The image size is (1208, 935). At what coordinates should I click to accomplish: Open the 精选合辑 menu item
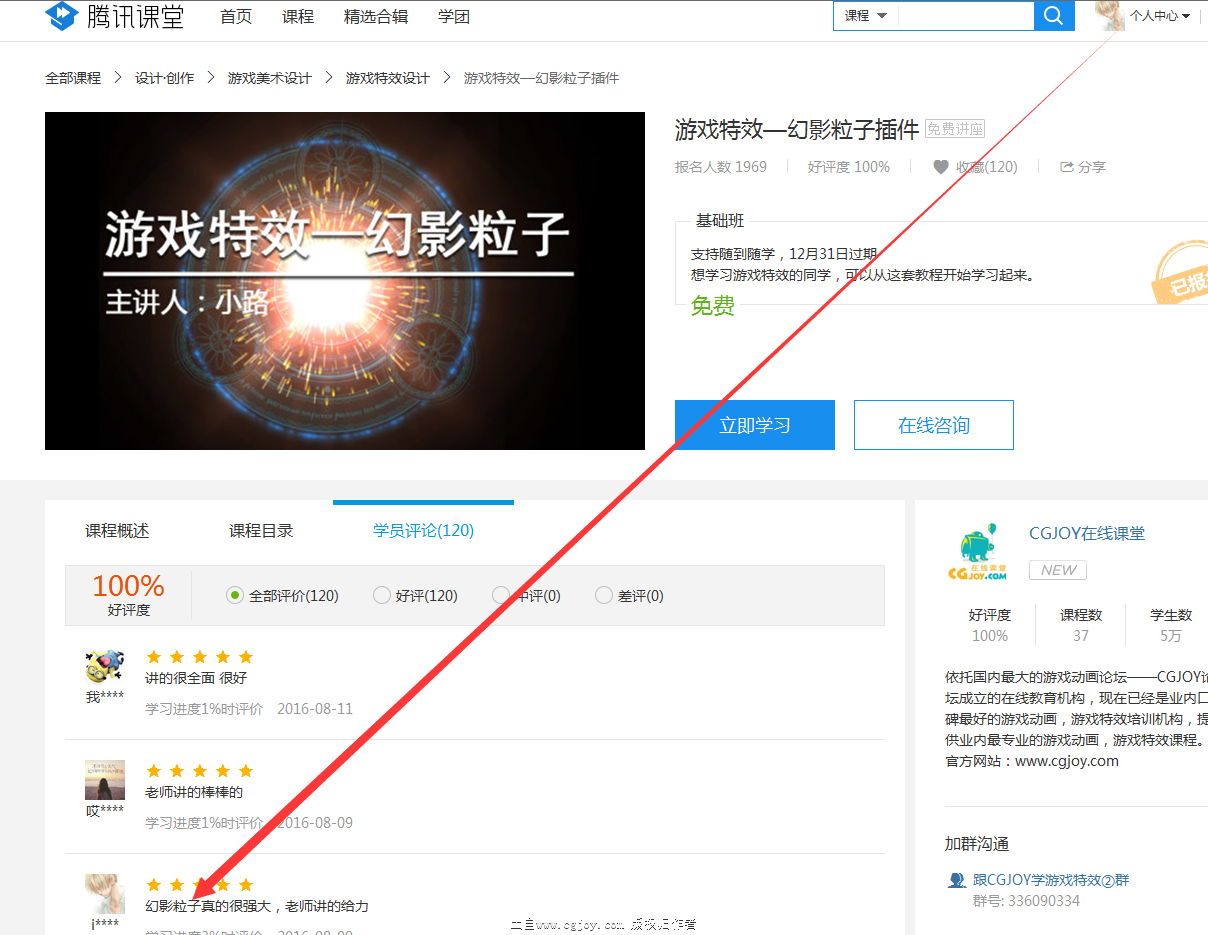376,16
